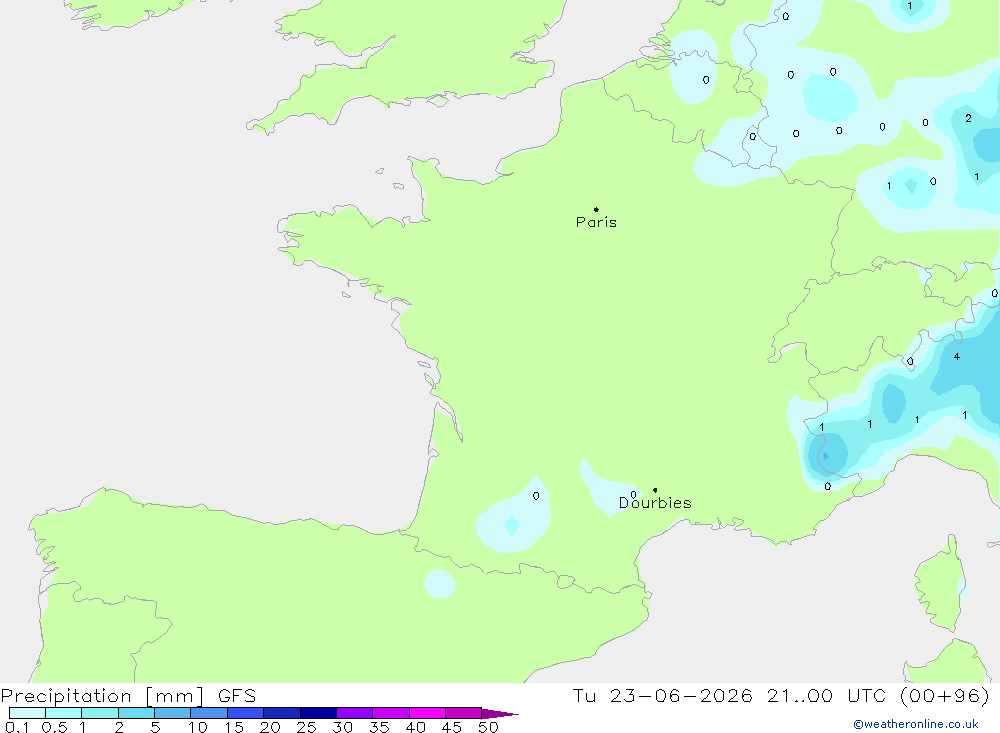The width and height of the screenshot is (1000, 733).
Task: Click the 'Precipitation [mm] GFS' title
Action: tap(128, 695)
